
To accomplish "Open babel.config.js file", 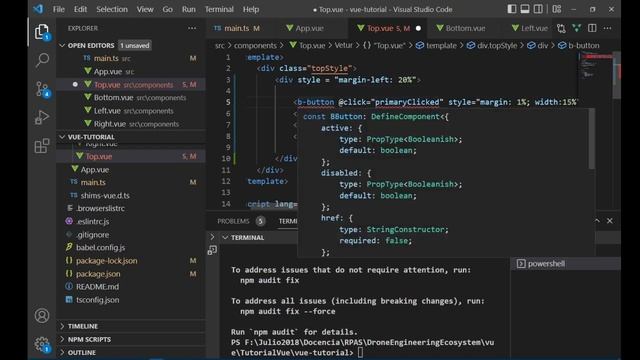I will coord(131,247).
